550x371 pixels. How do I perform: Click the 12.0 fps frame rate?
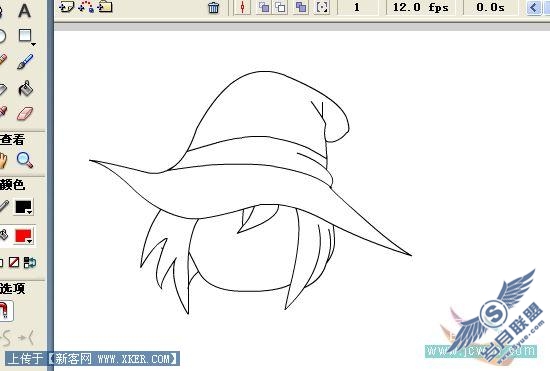[x=421, y=7]
